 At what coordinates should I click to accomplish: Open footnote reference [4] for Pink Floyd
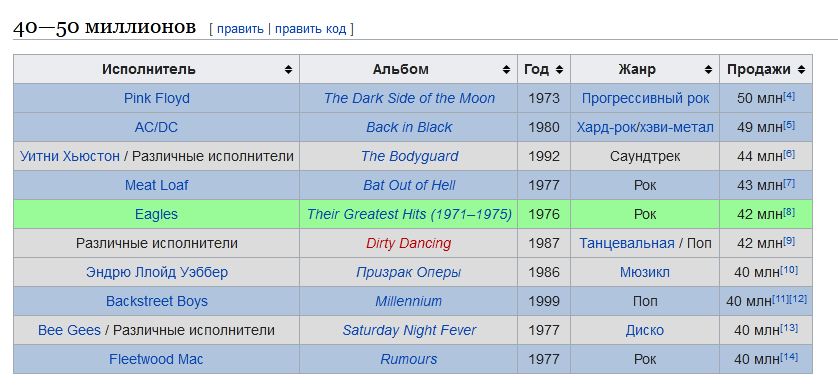[789, 96]
